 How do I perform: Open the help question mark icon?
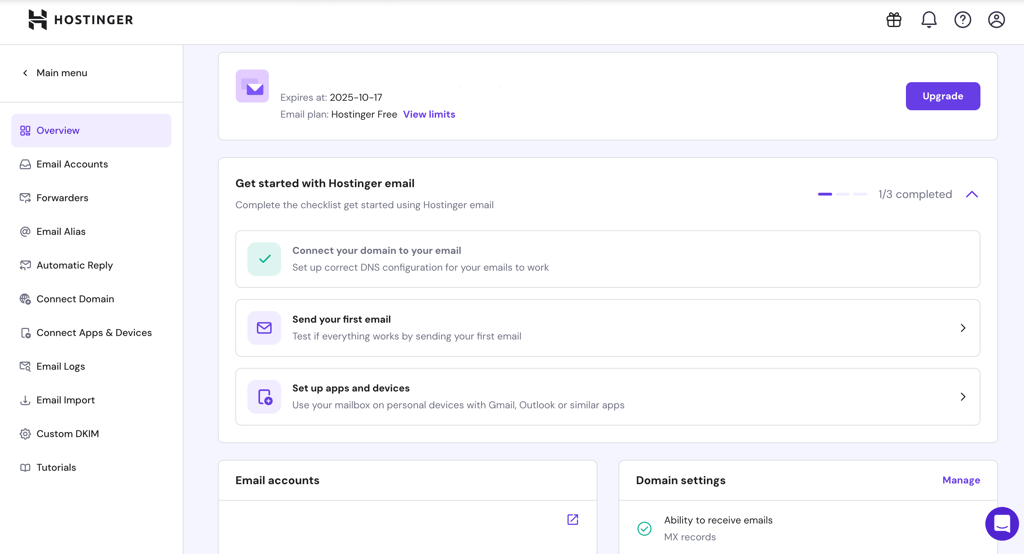point(963,20)
